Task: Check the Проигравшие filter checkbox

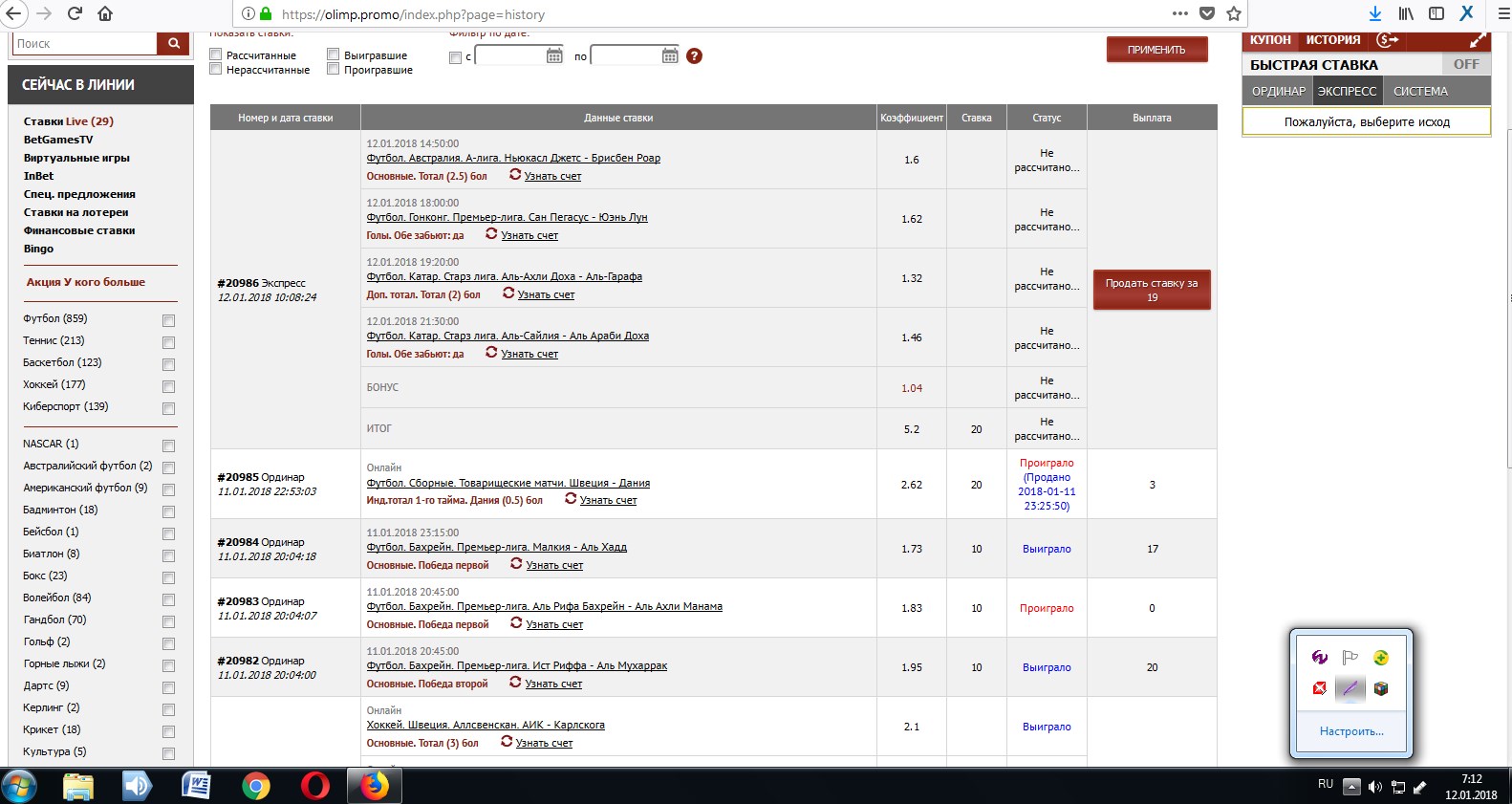Action: 334,69
